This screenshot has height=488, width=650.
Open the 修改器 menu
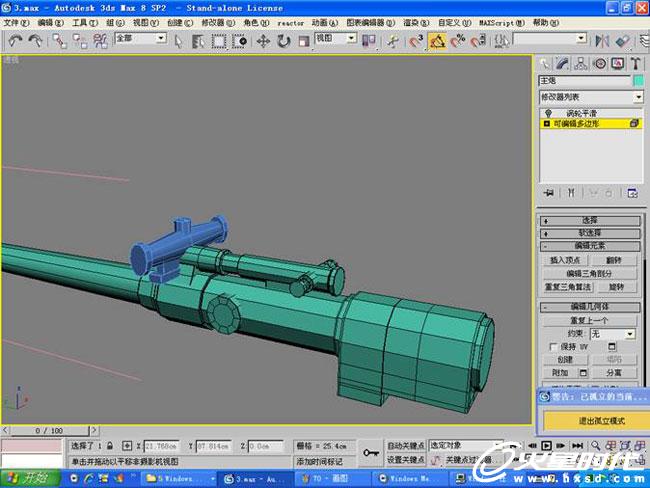click(218, 23)
